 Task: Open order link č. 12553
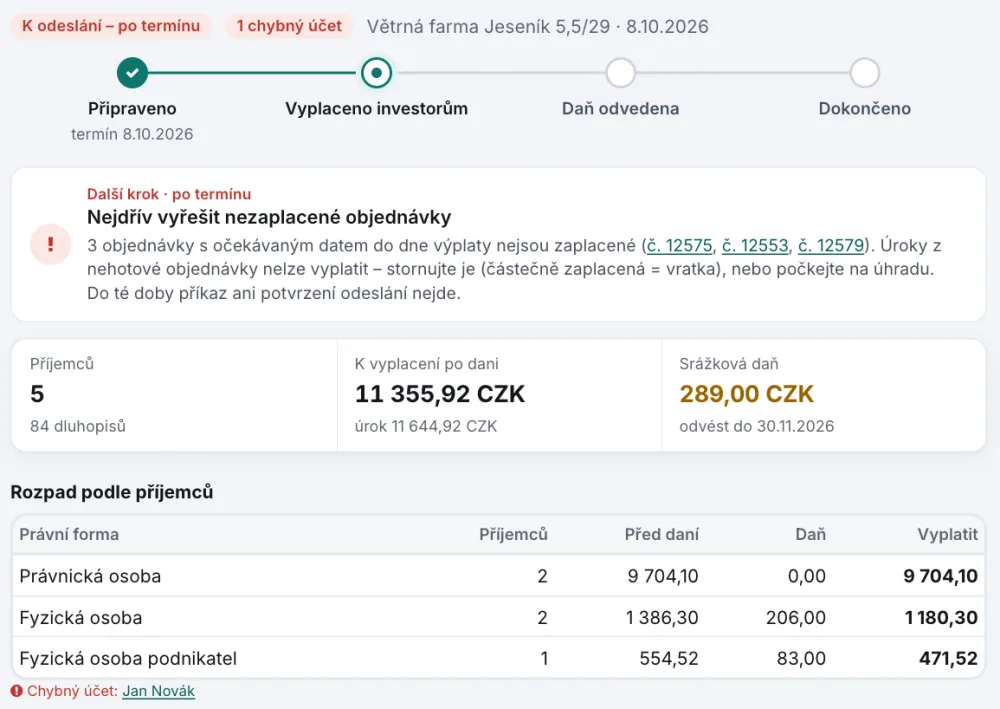coord(755,245)
